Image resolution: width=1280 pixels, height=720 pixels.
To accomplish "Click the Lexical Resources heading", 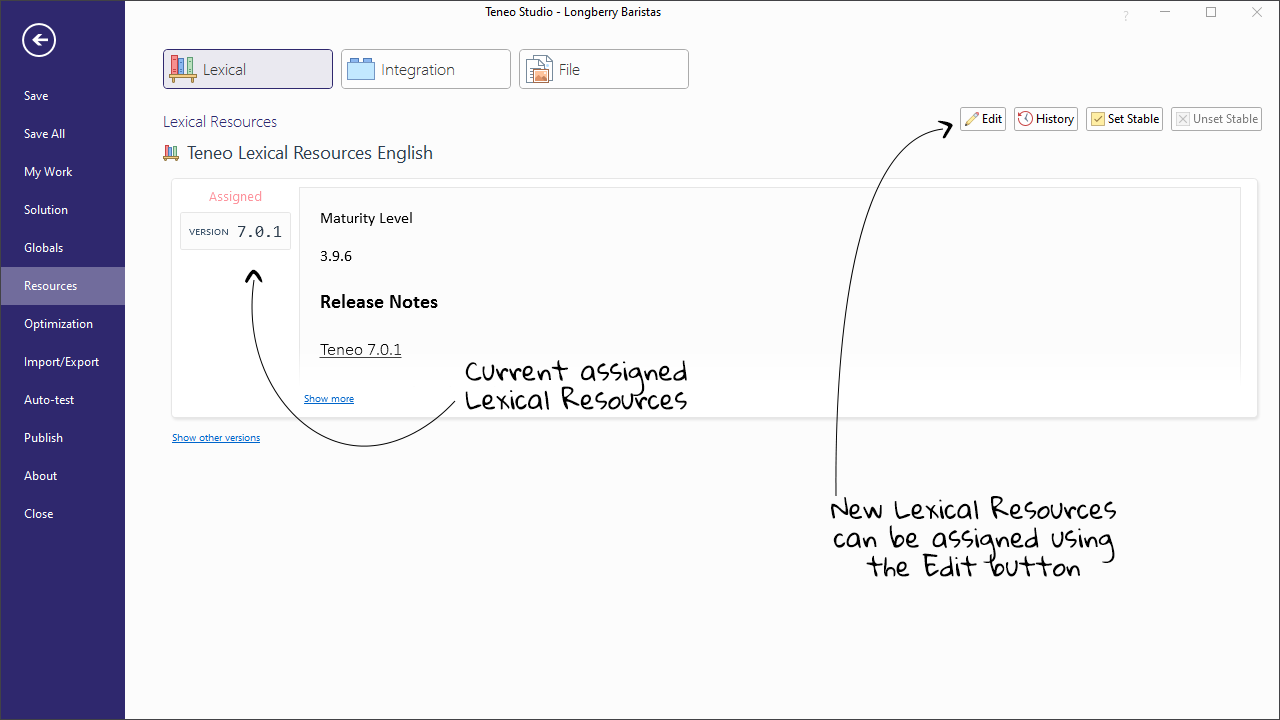I will [x=220, y=122].
